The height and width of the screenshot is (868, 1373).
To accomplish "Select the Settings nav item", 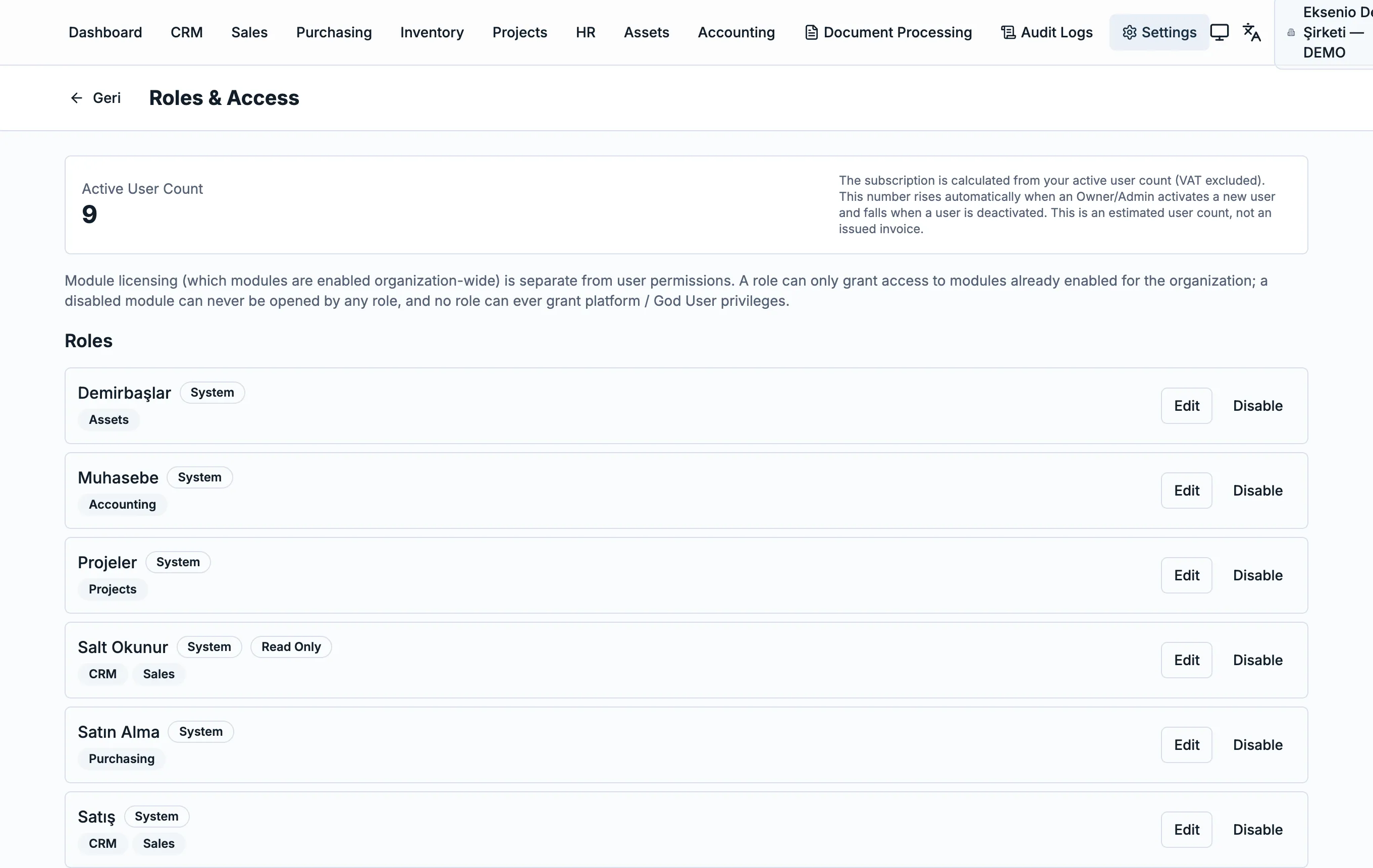I will coord(1159,32).
